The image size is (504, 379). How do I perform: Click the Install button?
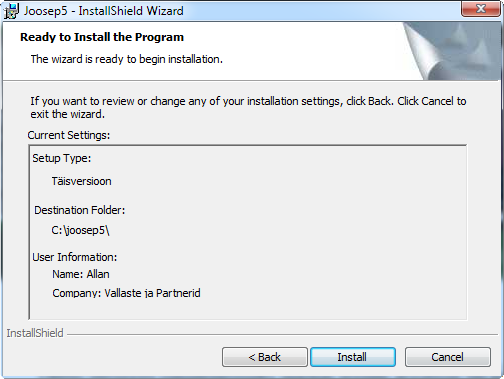click(x=353, y=357)
